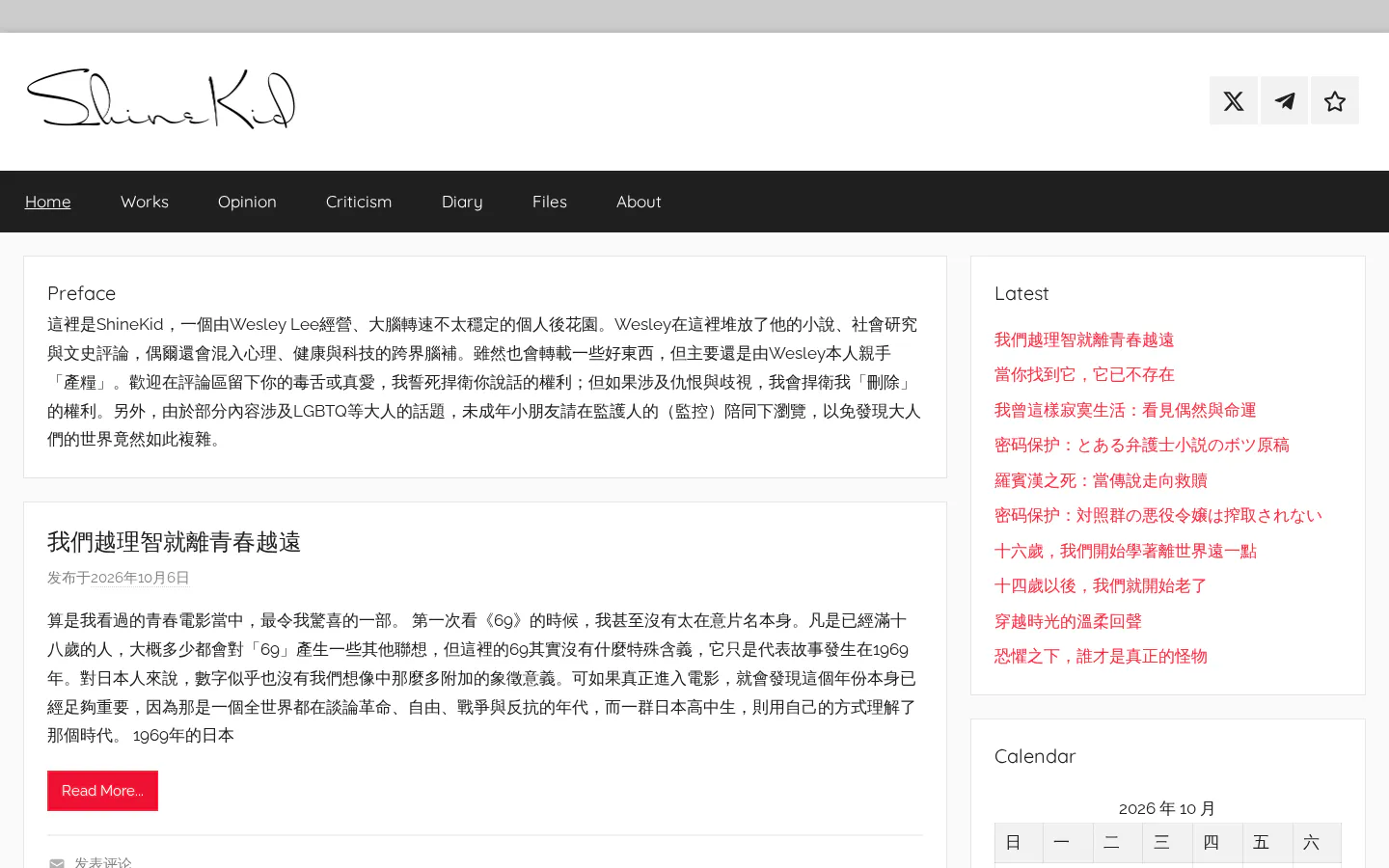Click the calendar caption 2026 年 10 月

(x=1167, y=808)
